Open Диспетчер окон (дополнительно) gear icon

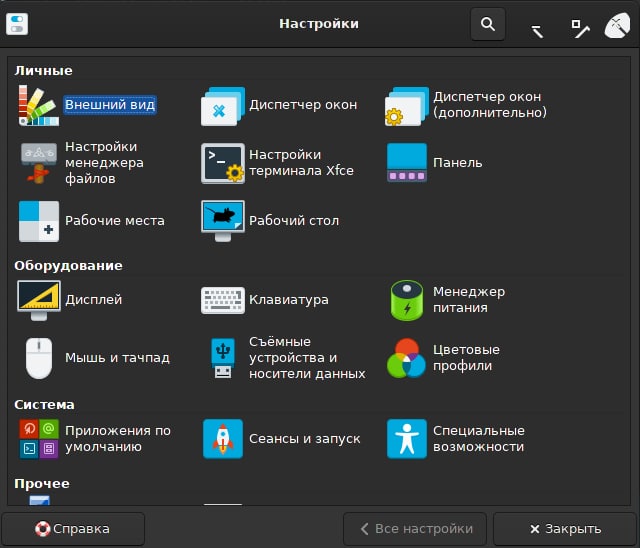click(x=407, y=106)
